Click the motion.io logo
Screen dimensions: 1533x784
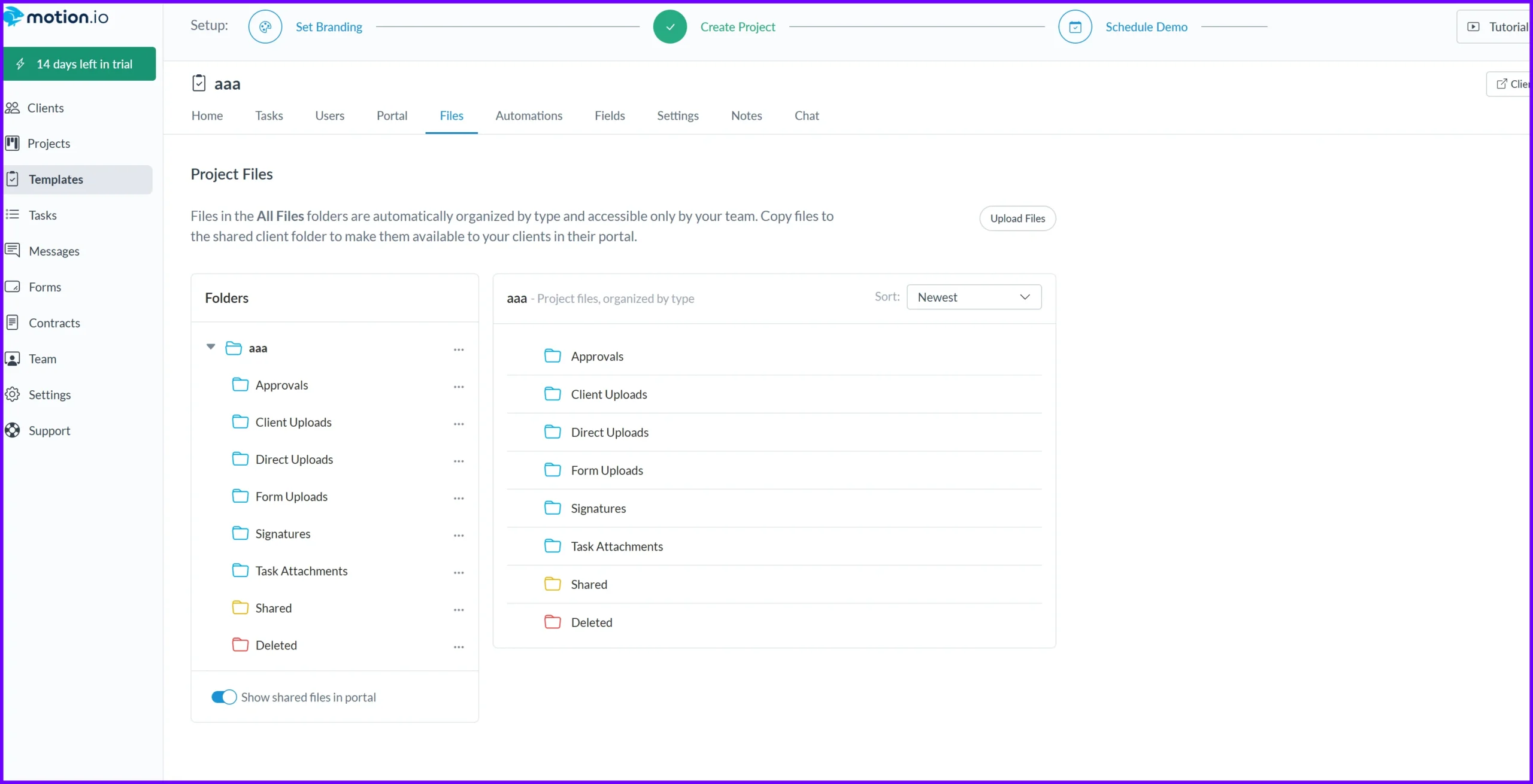[57, 17]
